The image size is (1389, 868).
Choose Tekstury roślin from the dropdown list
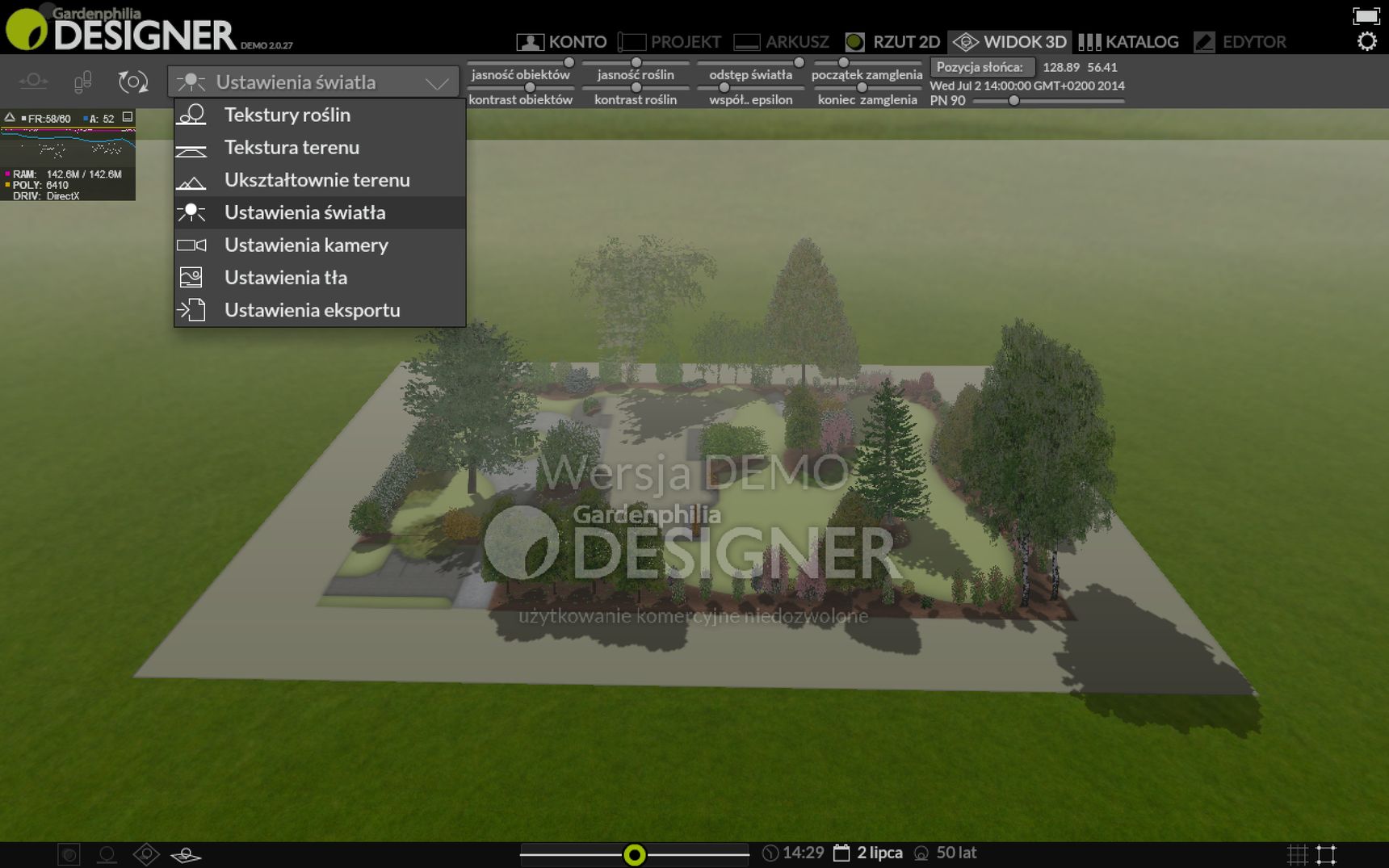[320, 115]
